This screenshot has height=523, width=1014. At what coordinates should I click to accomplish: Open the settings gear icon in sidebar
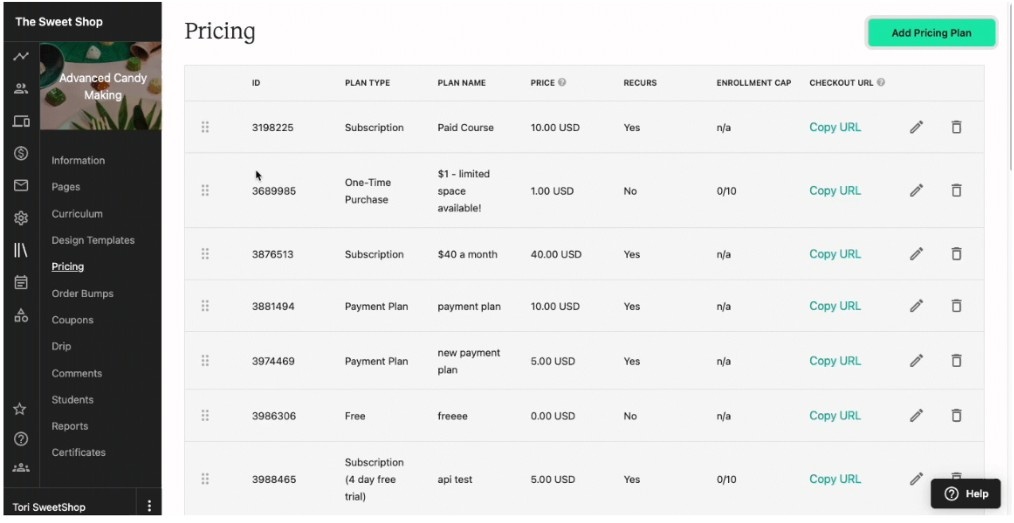[x=21, y=218]
